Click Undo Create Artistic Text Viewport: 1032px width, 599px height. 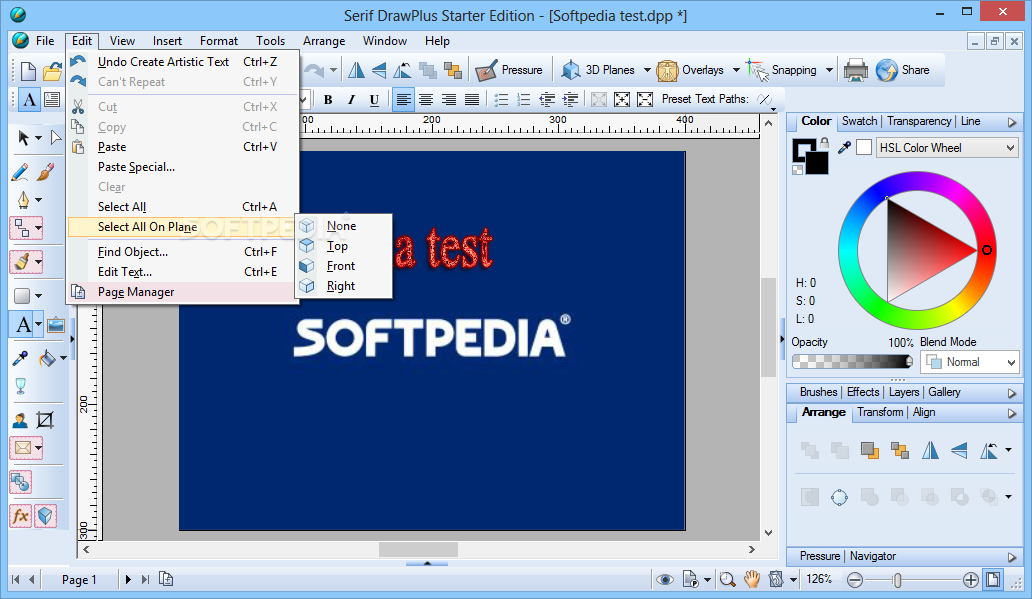point(183,62)
